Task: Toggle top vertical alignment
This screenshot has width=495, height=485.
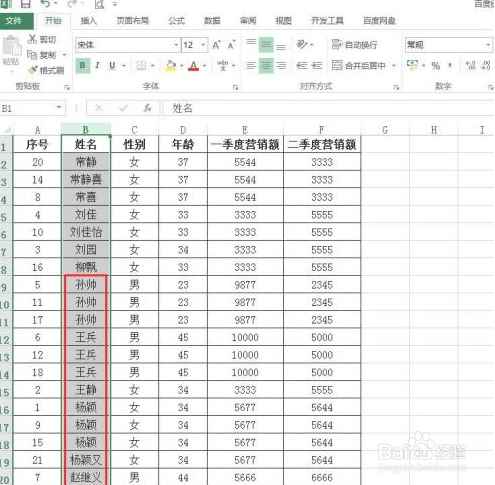Action: tap(251, 43)
